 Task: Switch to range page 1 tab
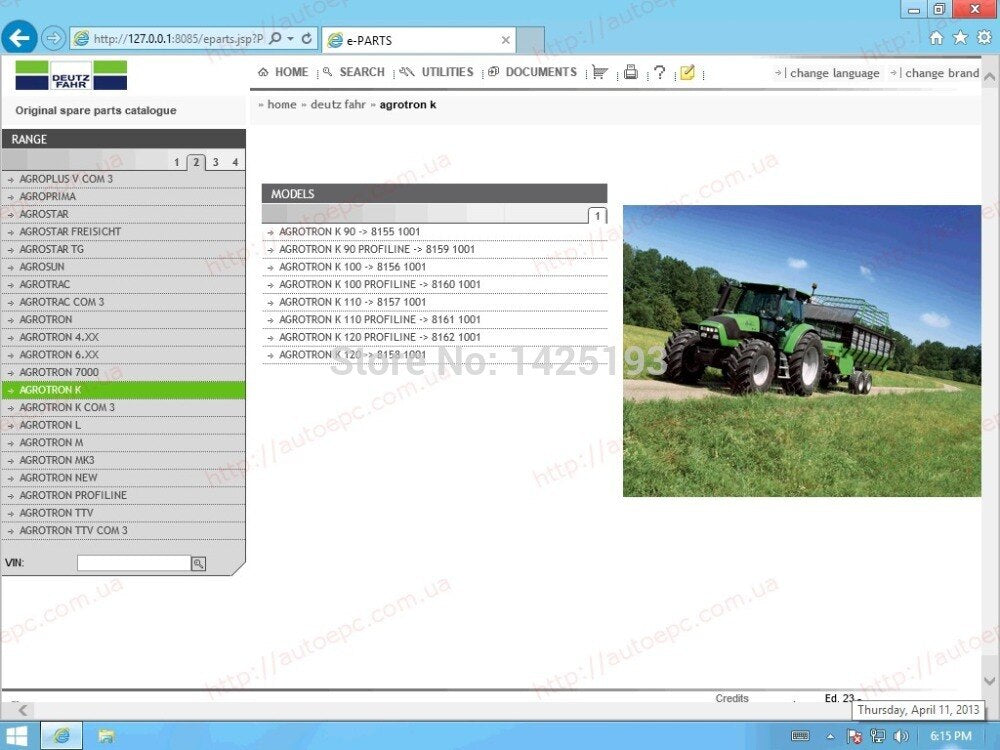click(x=177, y=162)
